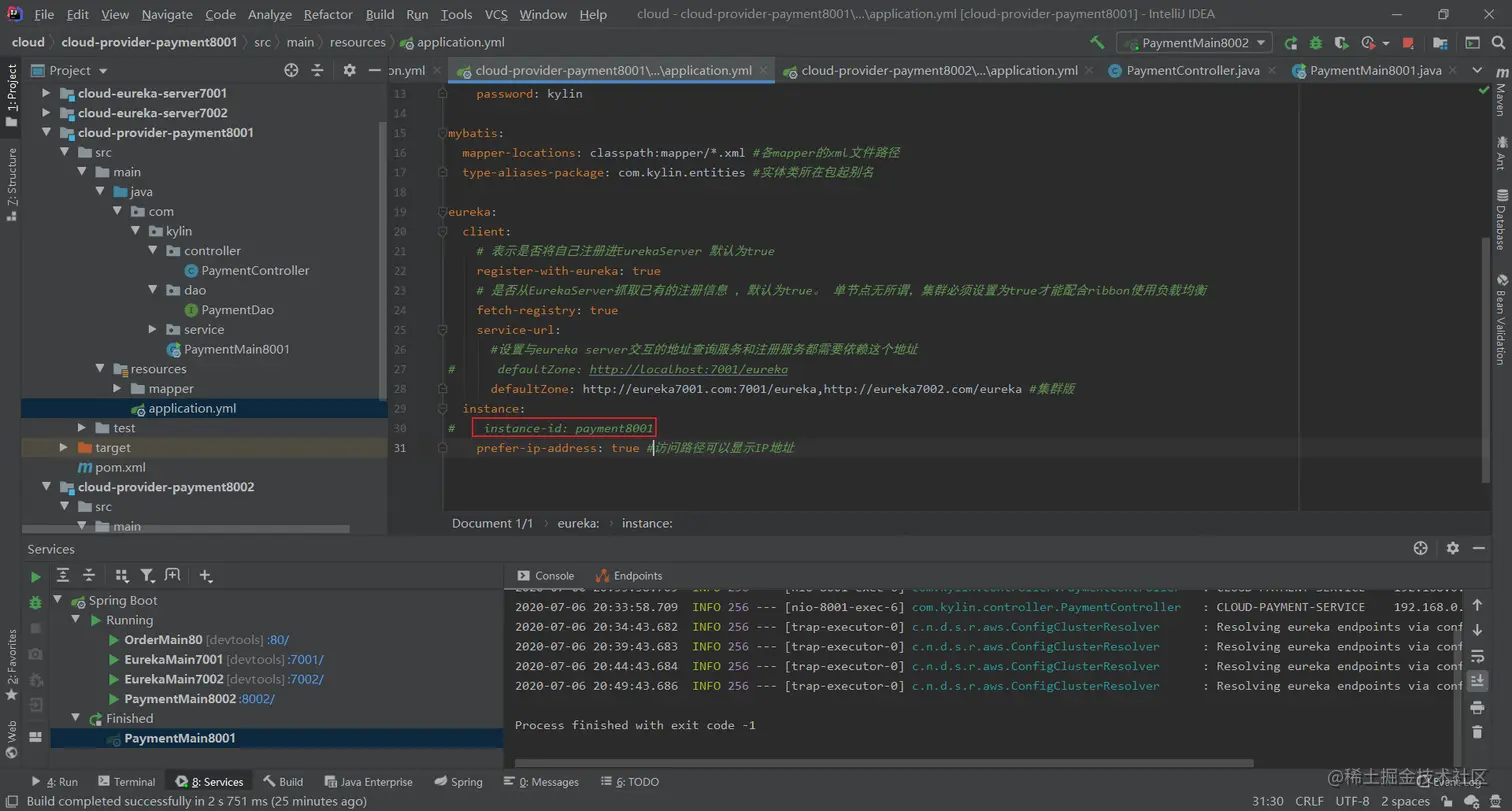Toggle scroll to end in console
The width and height of the screenshot is (1512, 811).
1477,681
